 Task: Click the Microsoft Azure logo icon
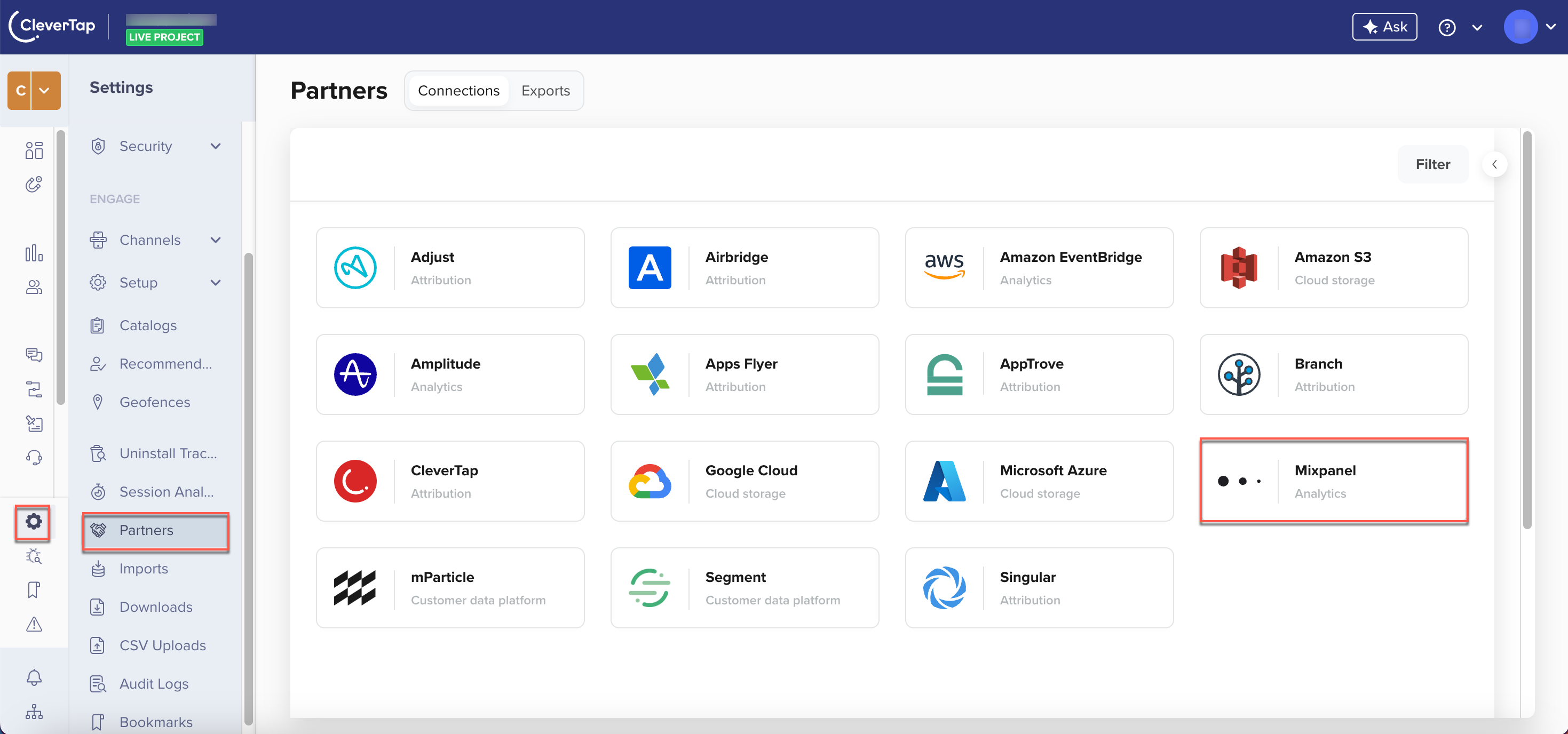click(x=944, y=481)
